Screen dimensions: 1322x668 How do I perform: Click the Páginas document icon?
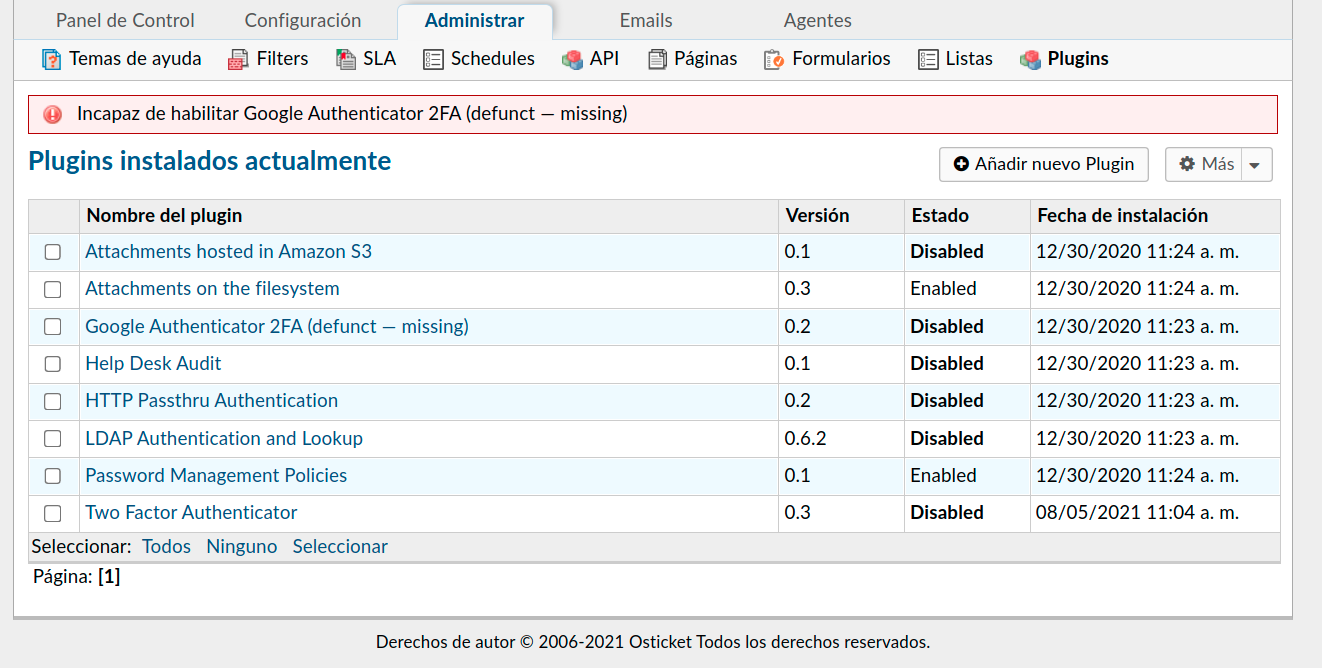pos(657,60)
